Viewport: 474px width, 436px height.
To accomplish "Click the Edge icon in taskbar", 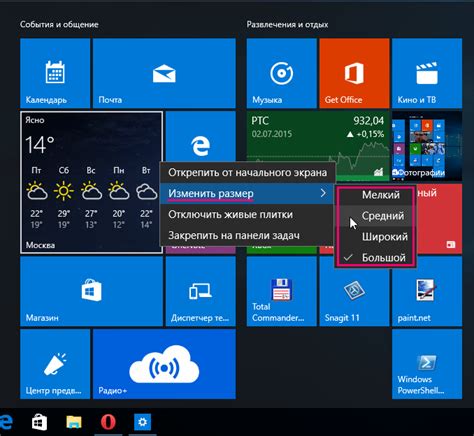I will pyautogui.click(x=6, y=422).
